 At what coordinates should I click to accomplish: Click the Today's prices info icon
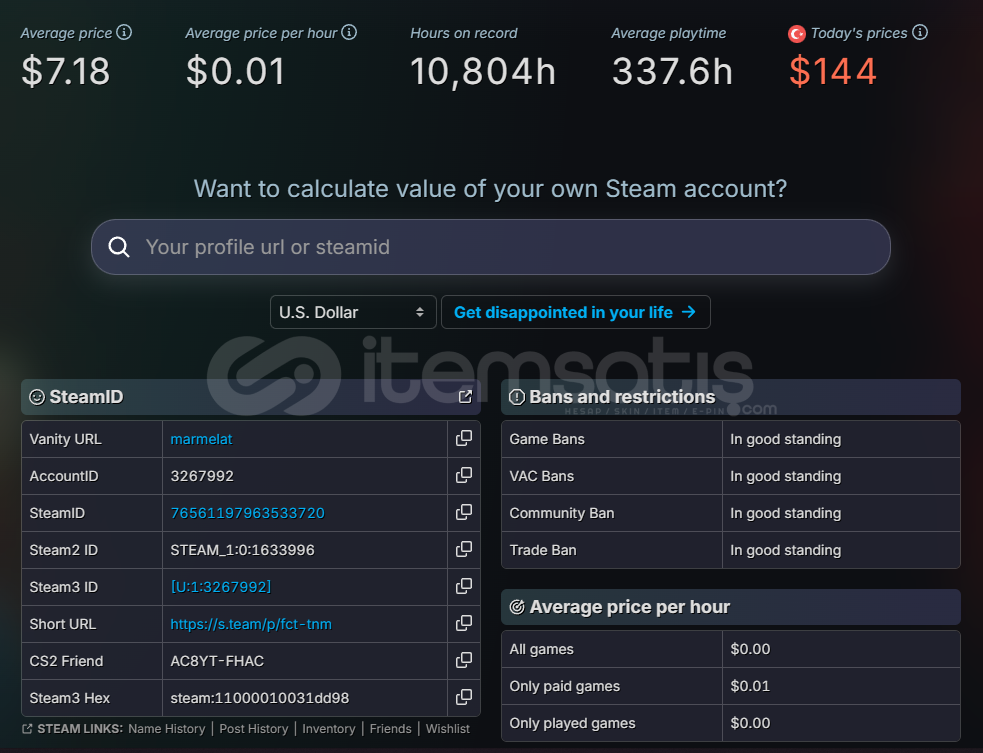click(920, 32)
